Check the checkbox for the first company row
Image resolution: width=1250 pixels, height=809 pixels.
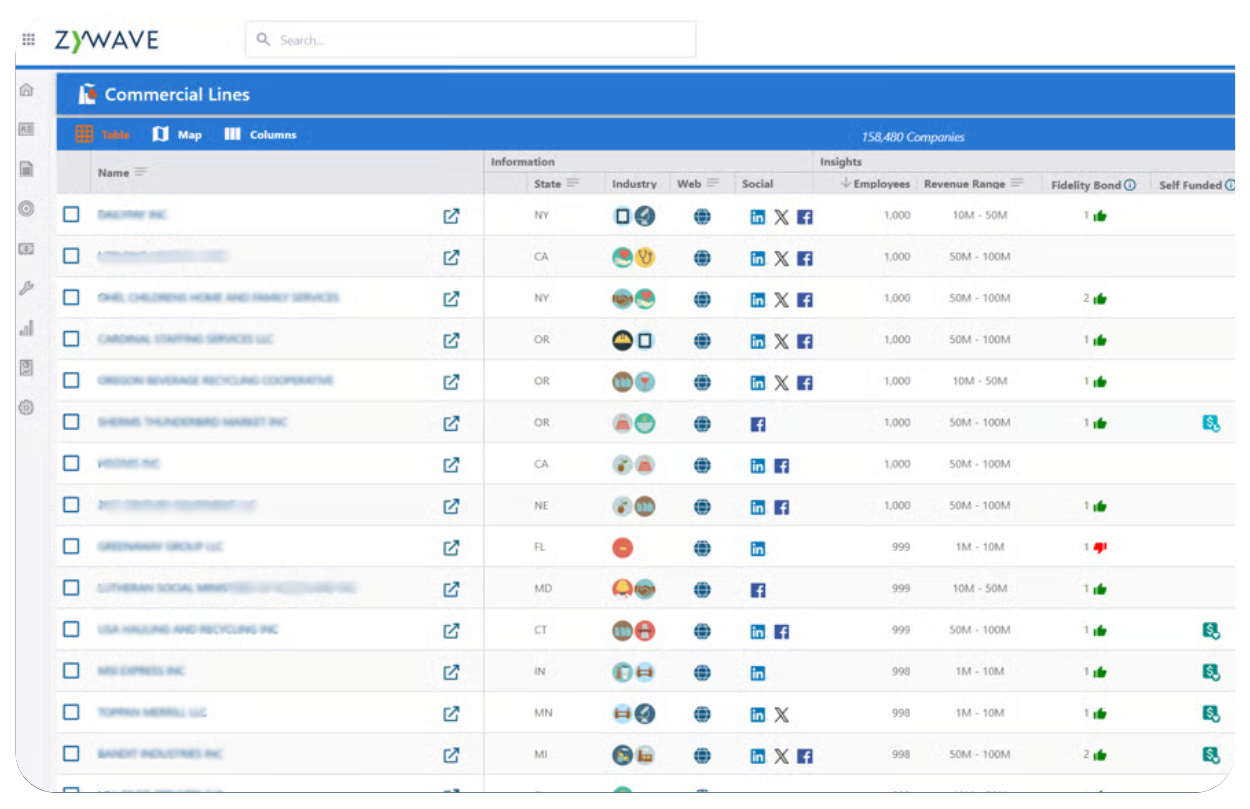pyautogui.click(x=71, y=214)
